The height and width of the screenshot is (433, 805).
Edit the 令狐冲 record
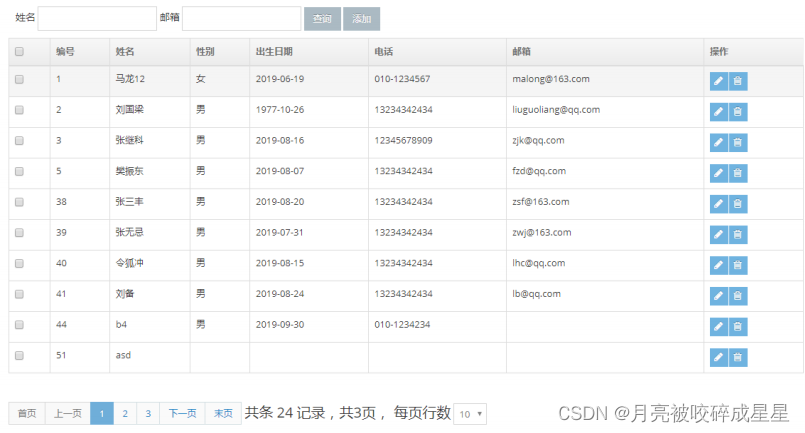718,266
